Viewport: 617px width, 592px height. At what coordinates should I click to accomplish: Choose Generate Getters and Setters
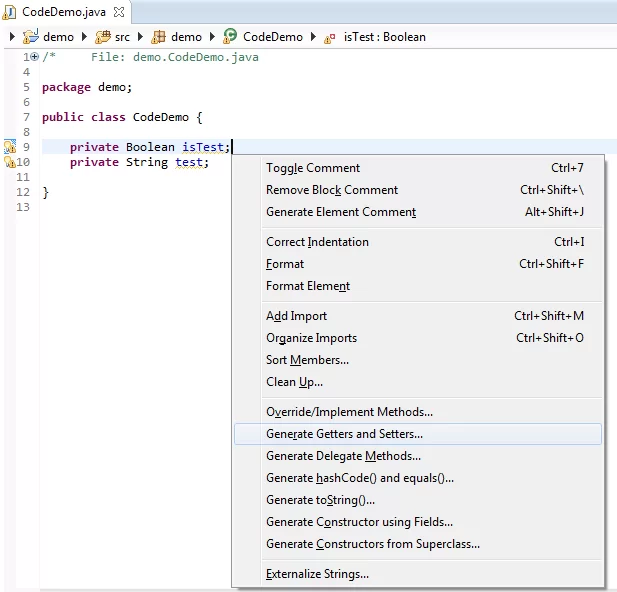(417, 434)
